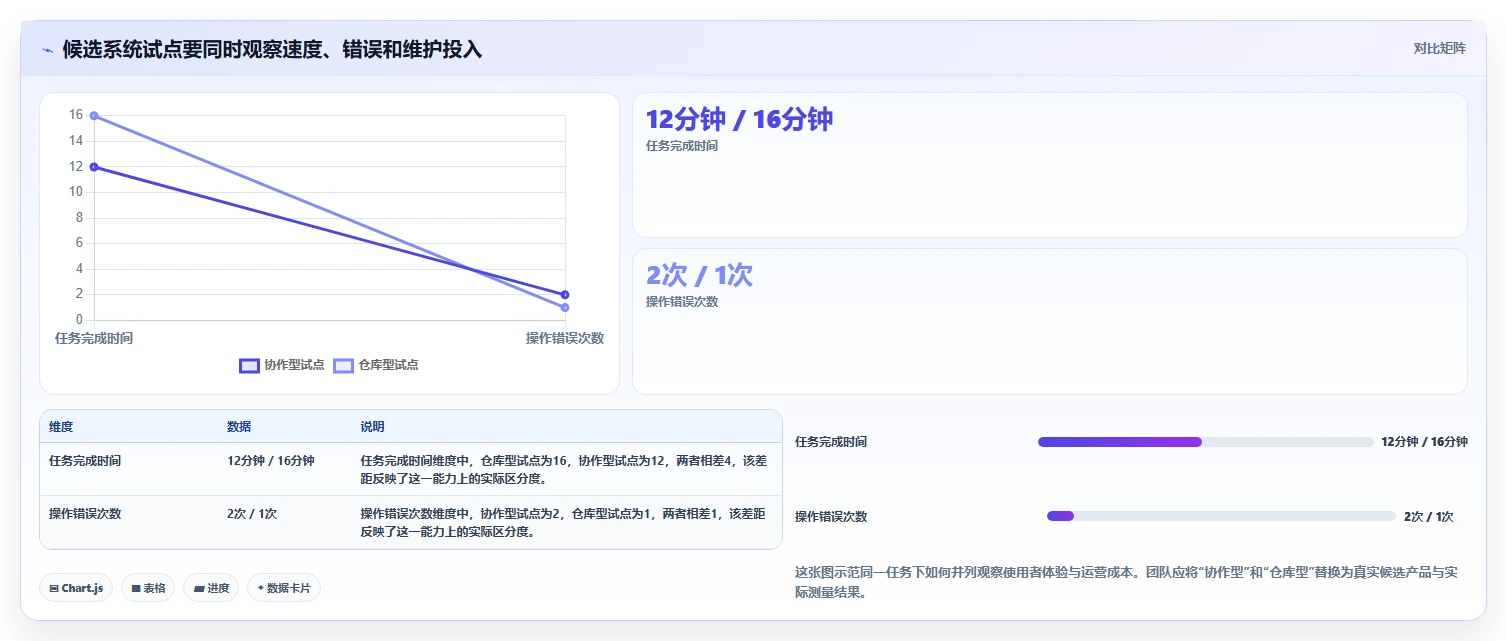Click the y-axis value 16

click(x=76, y=115)
